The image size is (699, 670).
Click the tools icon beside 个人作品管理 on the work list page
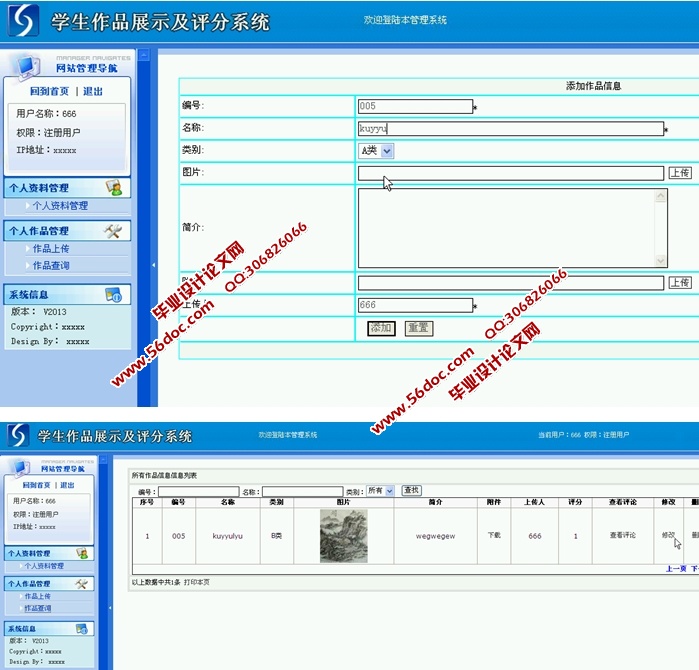click(x=81, y=584)
